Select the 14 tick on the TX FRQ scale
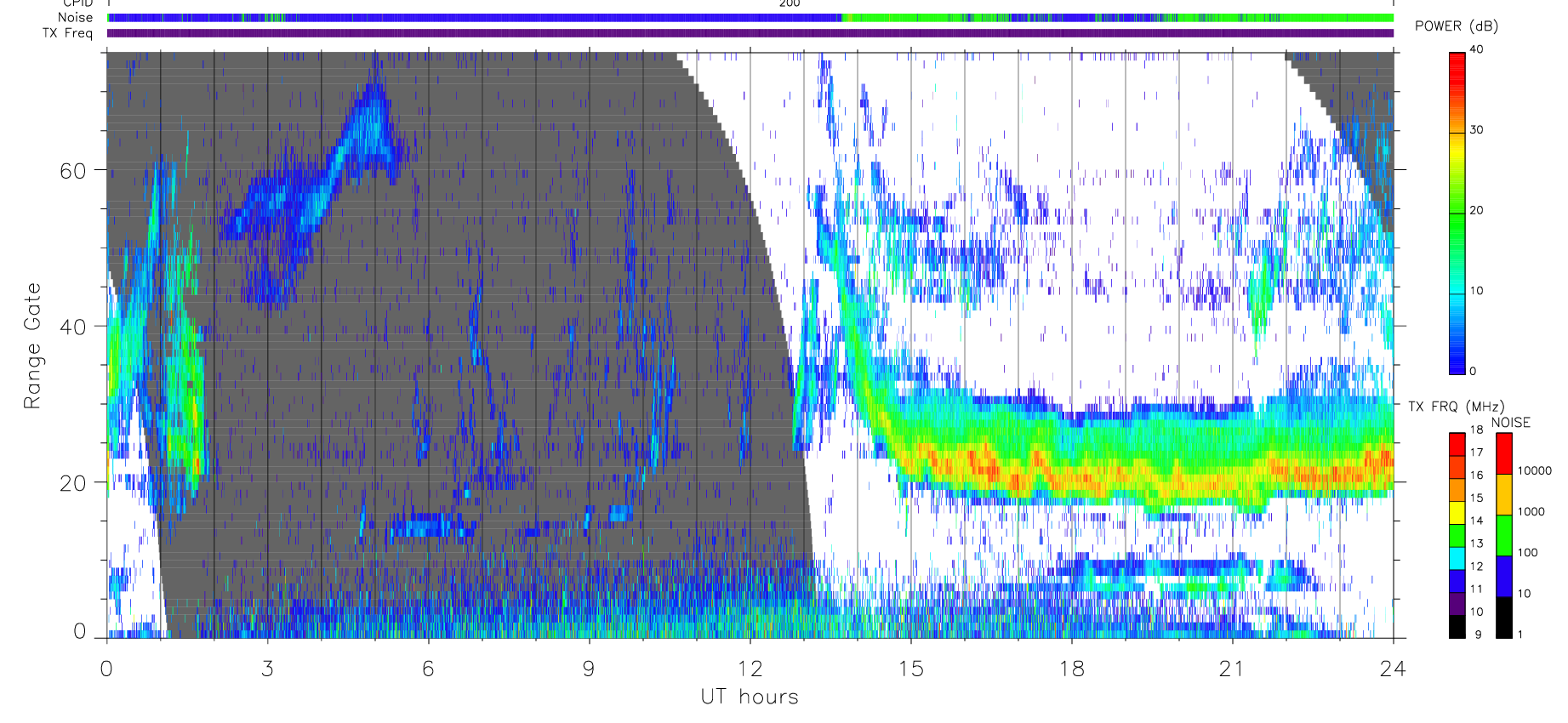This screenshot has height=723, width=1568. (1476, 521)
